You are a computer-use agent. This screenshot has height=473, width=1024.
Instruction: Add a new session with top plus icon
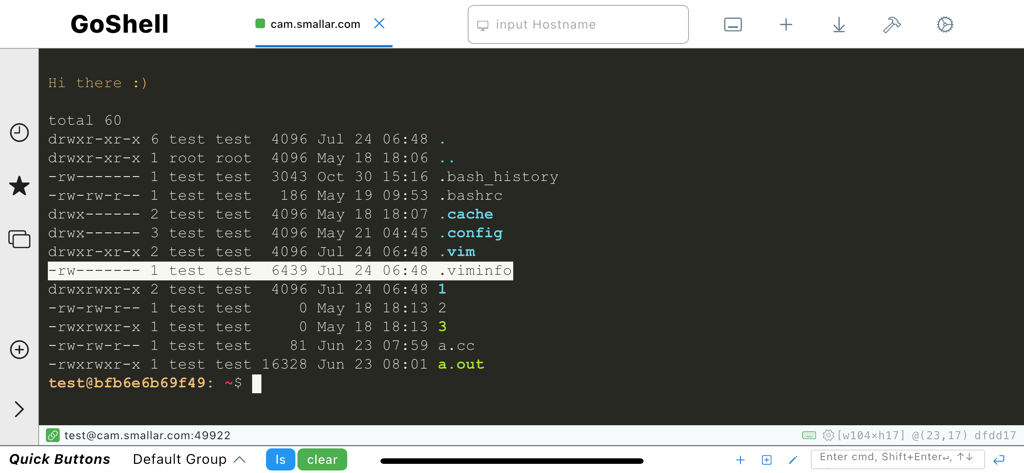click(x=786, y=25)
